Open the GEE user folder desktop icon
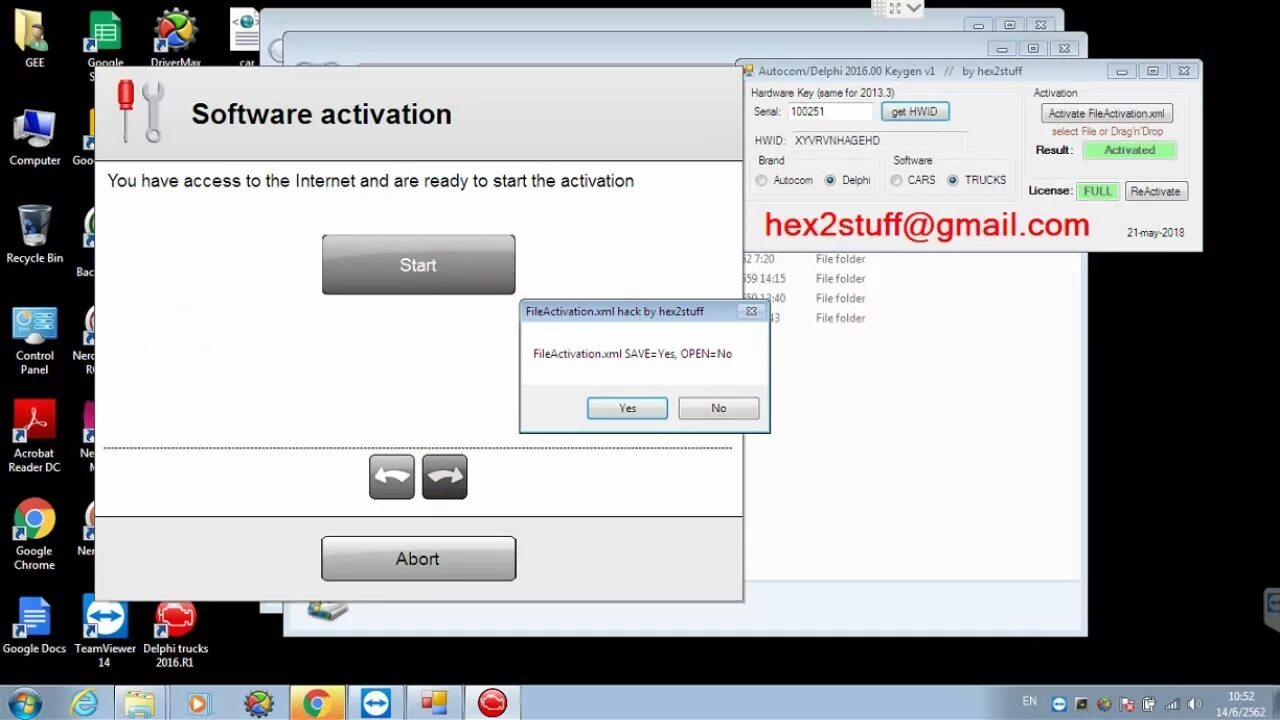1280x720 pixels. [x=34, y=38]
